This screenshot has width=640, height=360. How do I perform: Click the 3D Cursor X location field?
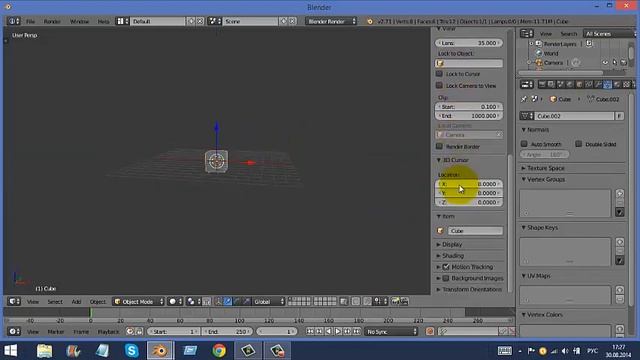[469, 184]
